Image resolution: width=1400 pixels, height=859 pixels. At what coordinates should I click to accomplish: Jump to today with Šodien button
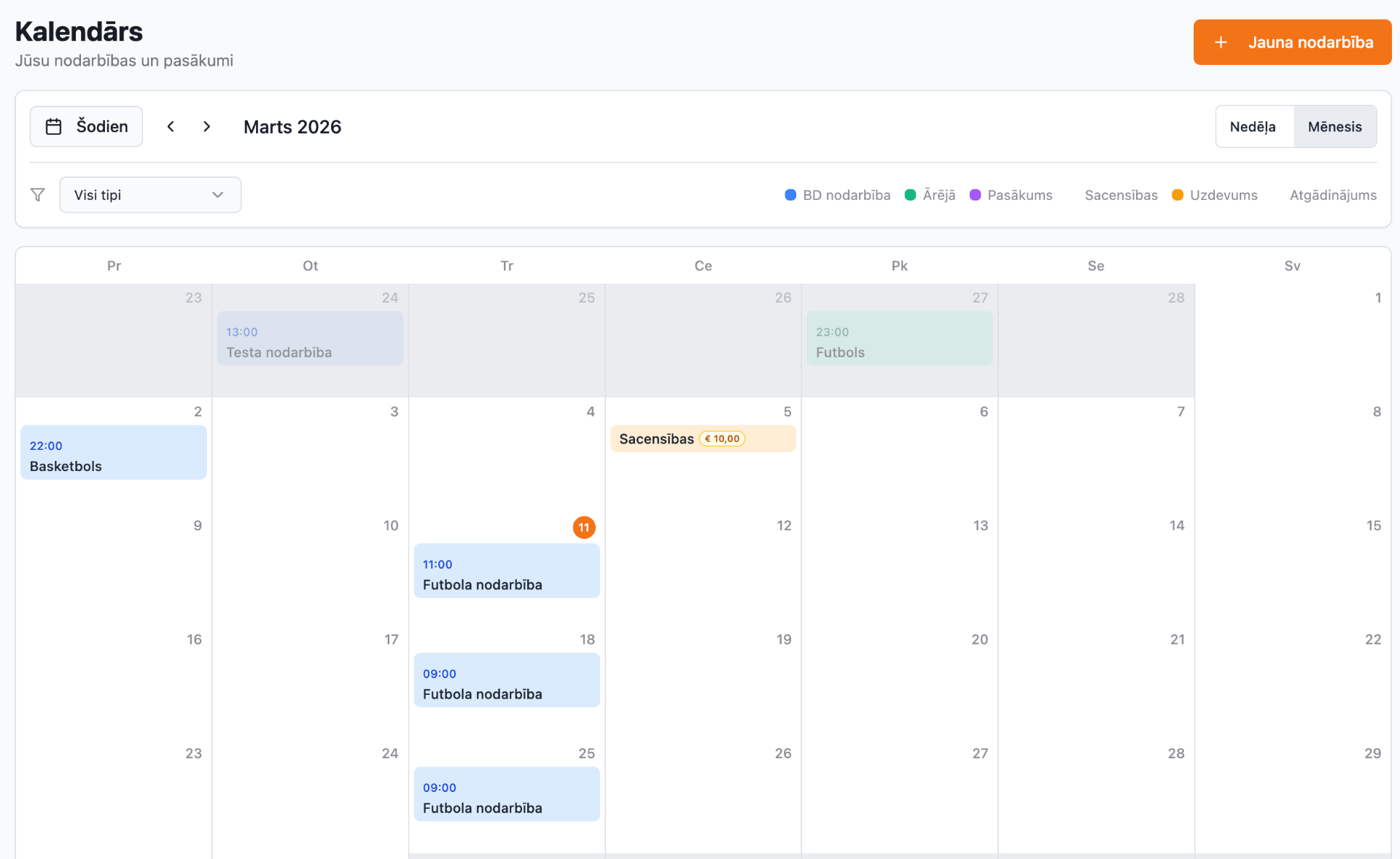point(86,126)
